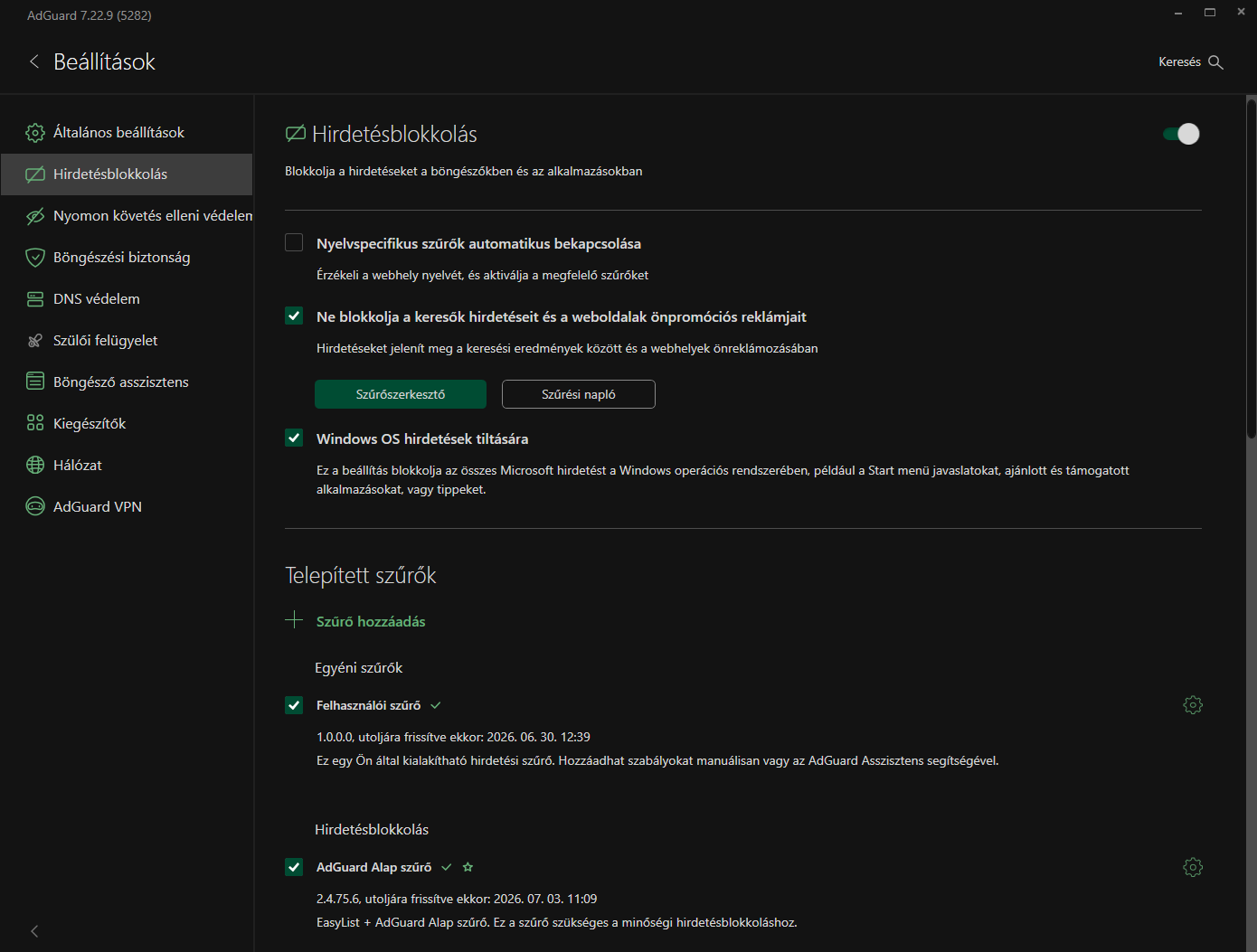1257x952 pixels.
Task: Click the Szülői felügyelet icon
Action: click(x=35, y=341)
